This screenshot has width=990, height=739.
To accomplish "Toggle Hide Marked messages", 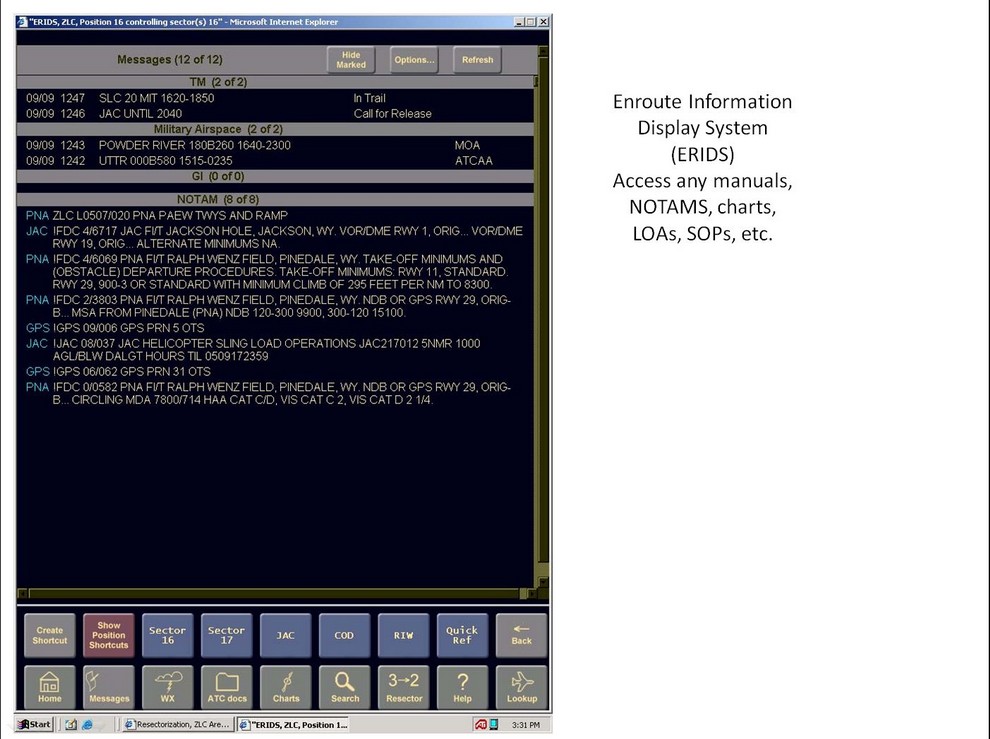I will [x=351, y=60].
